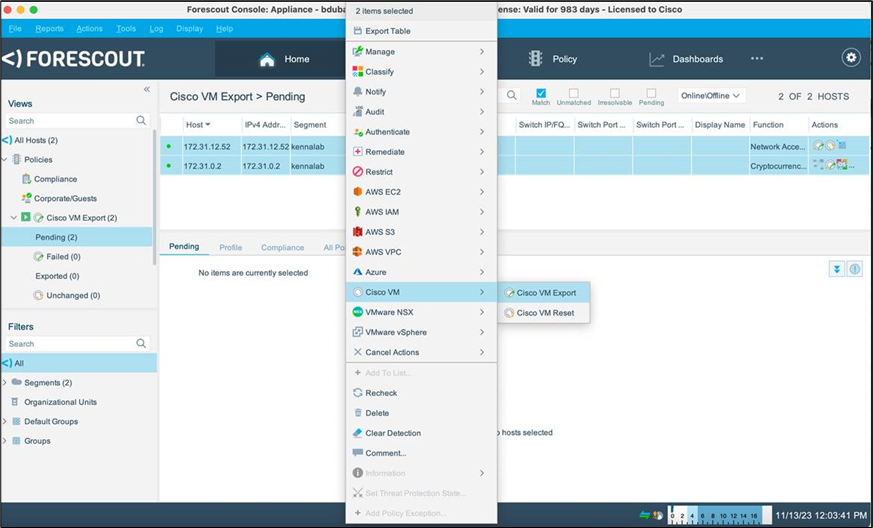
Task: Open the Reports menu
Action: [x=50, y=28]
